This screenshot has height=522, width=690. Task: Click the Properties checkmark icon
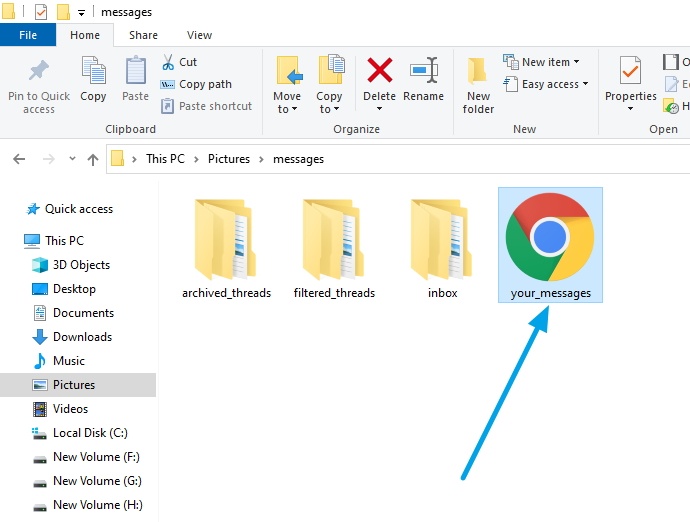click(630, 70)
